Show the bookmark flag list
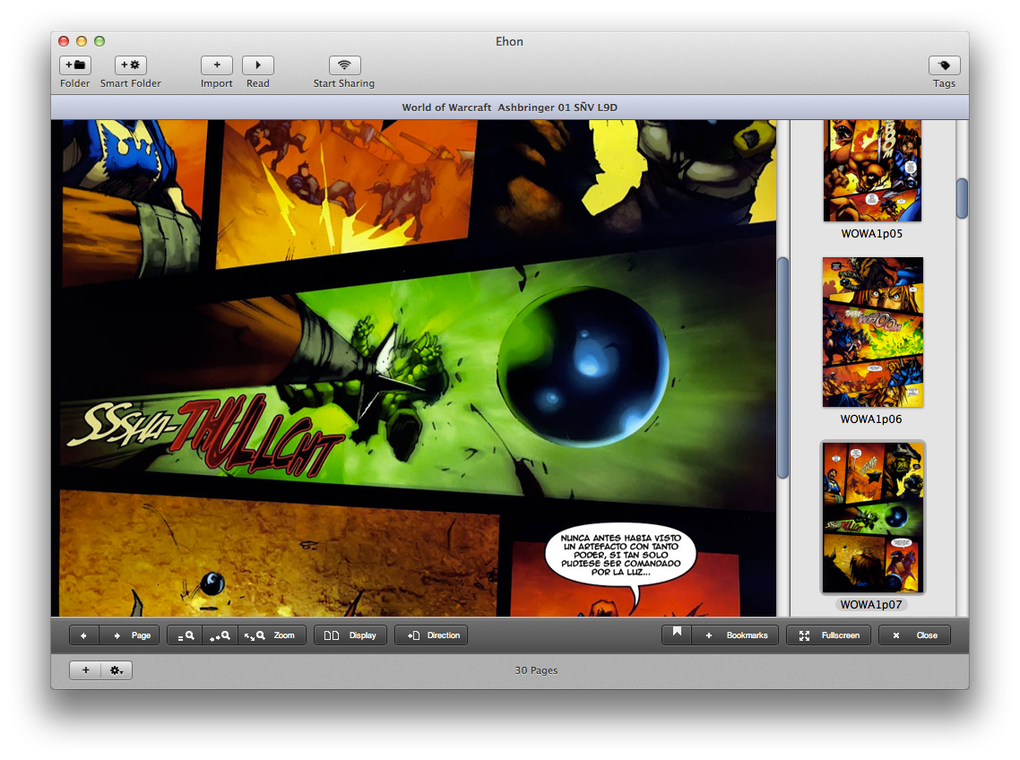Viewport: 1020px width, 760px height. tap(677, 635)
